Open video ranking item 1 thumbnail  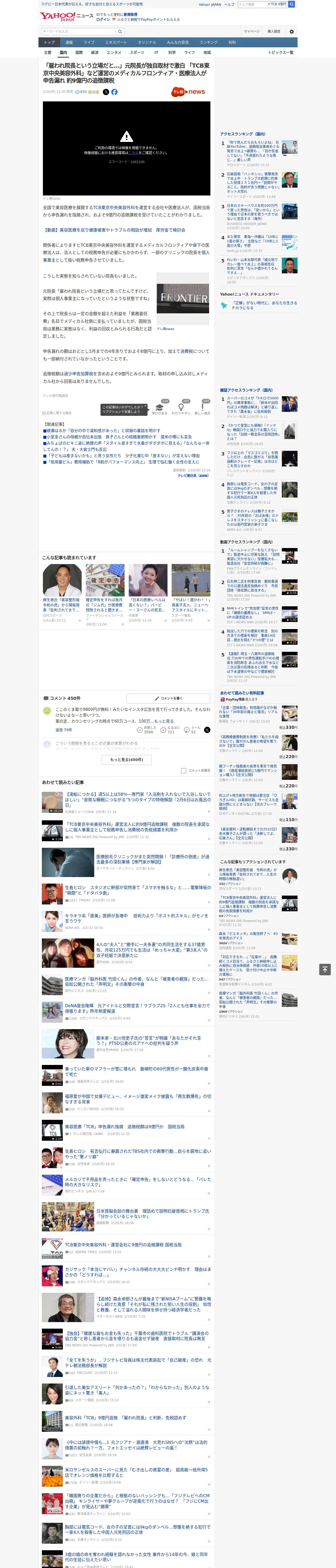(x=290, y=556)
